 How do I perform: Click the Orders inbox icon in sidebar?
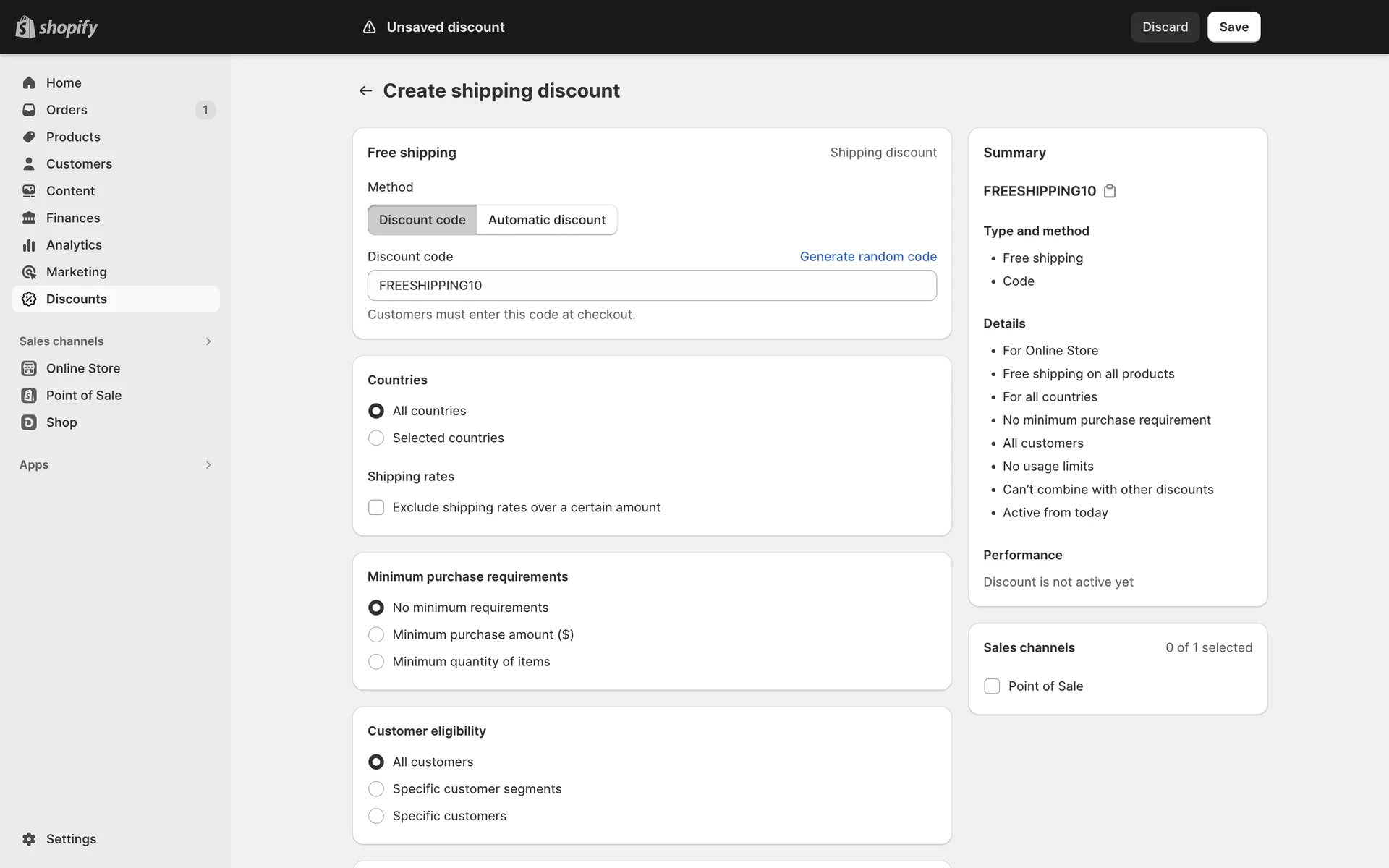click(x=29, y=110)
